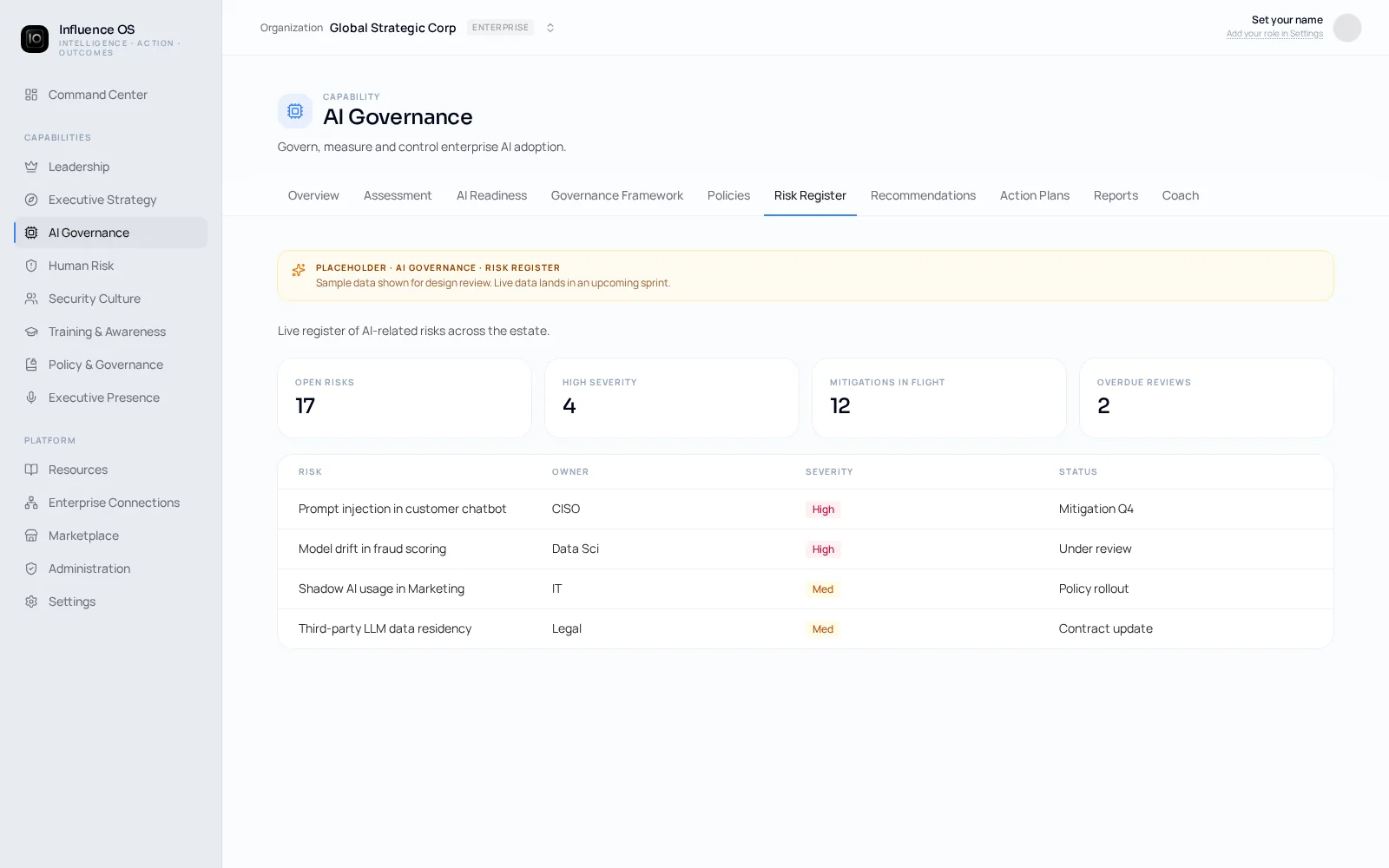Click the user avatar circle

click(x=1347, y=28)
